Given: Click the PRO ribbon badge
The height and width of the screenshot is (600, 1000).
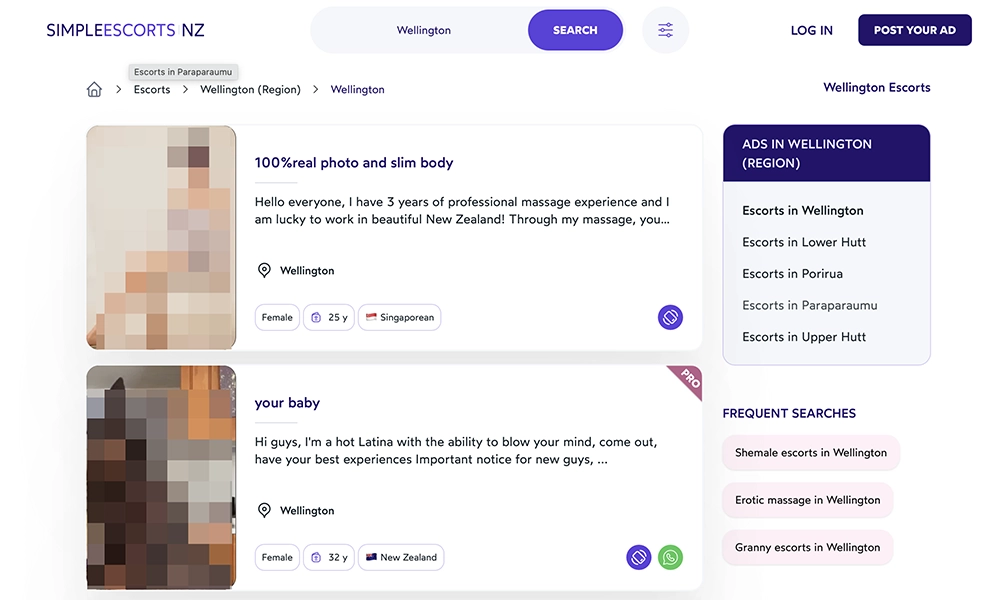Looking at the screenshot, I should 688,380.
